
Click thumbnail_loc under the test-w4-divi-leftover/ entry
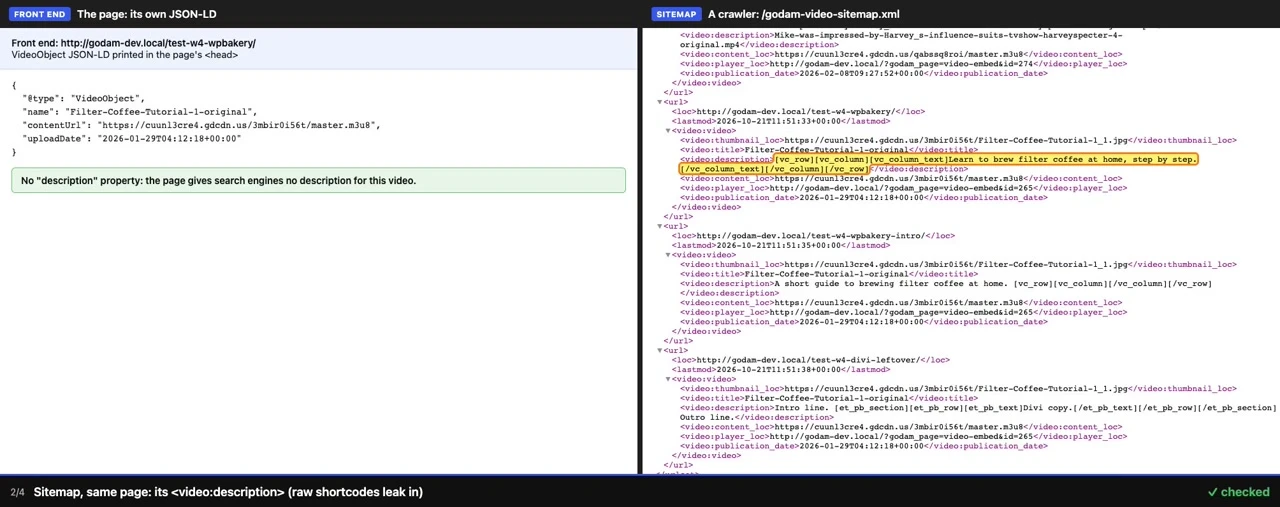(958, 388)
